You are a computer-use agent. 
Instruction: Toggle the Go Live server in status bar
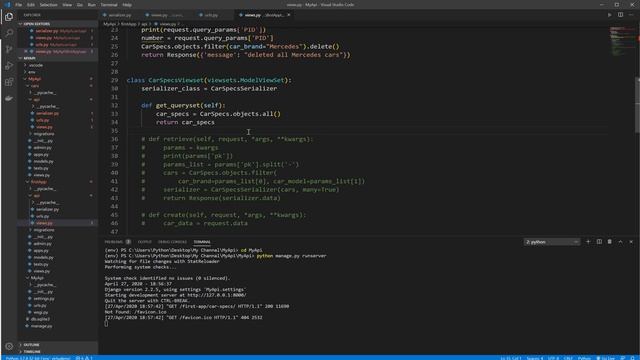(606, 358)
